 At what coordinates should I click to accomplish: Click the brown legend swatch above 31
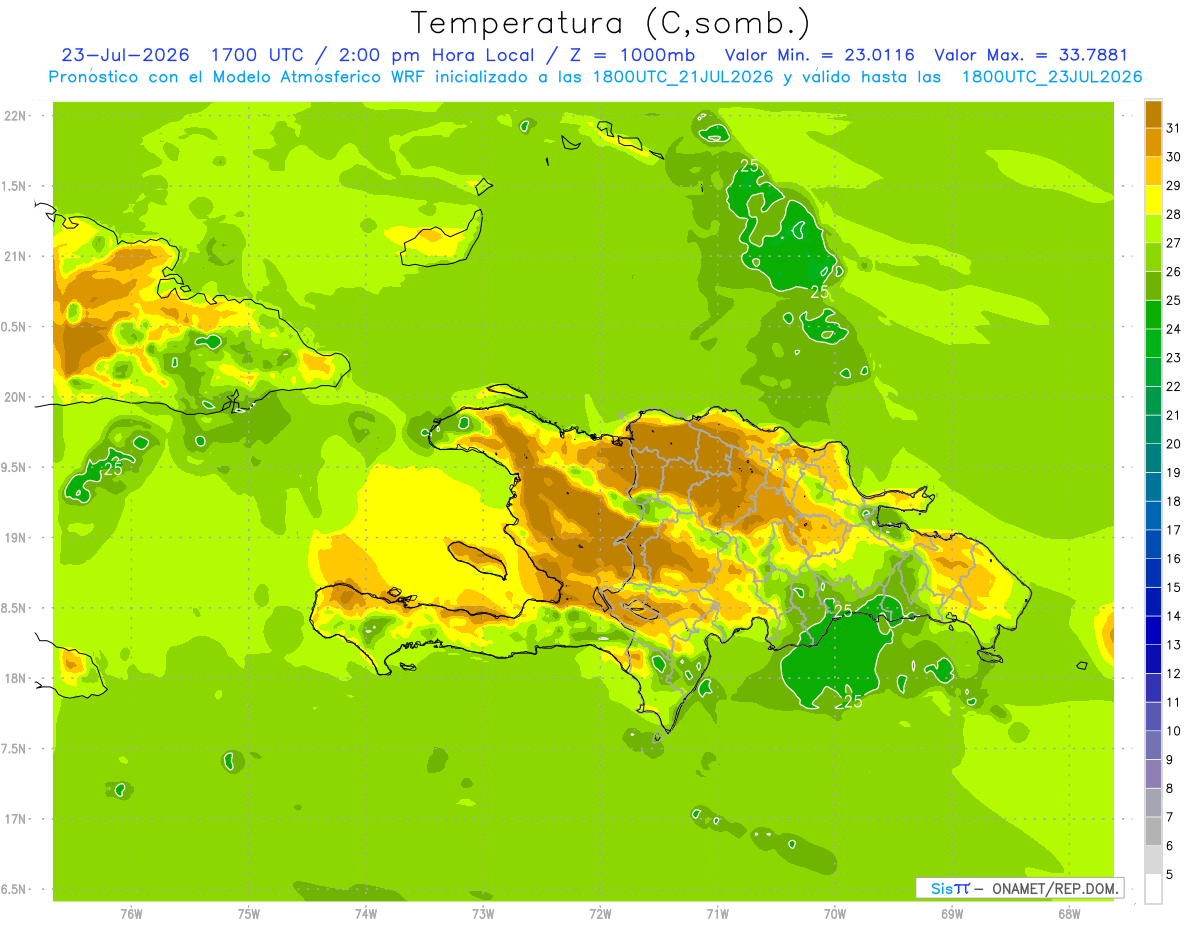pos(1153,113)
